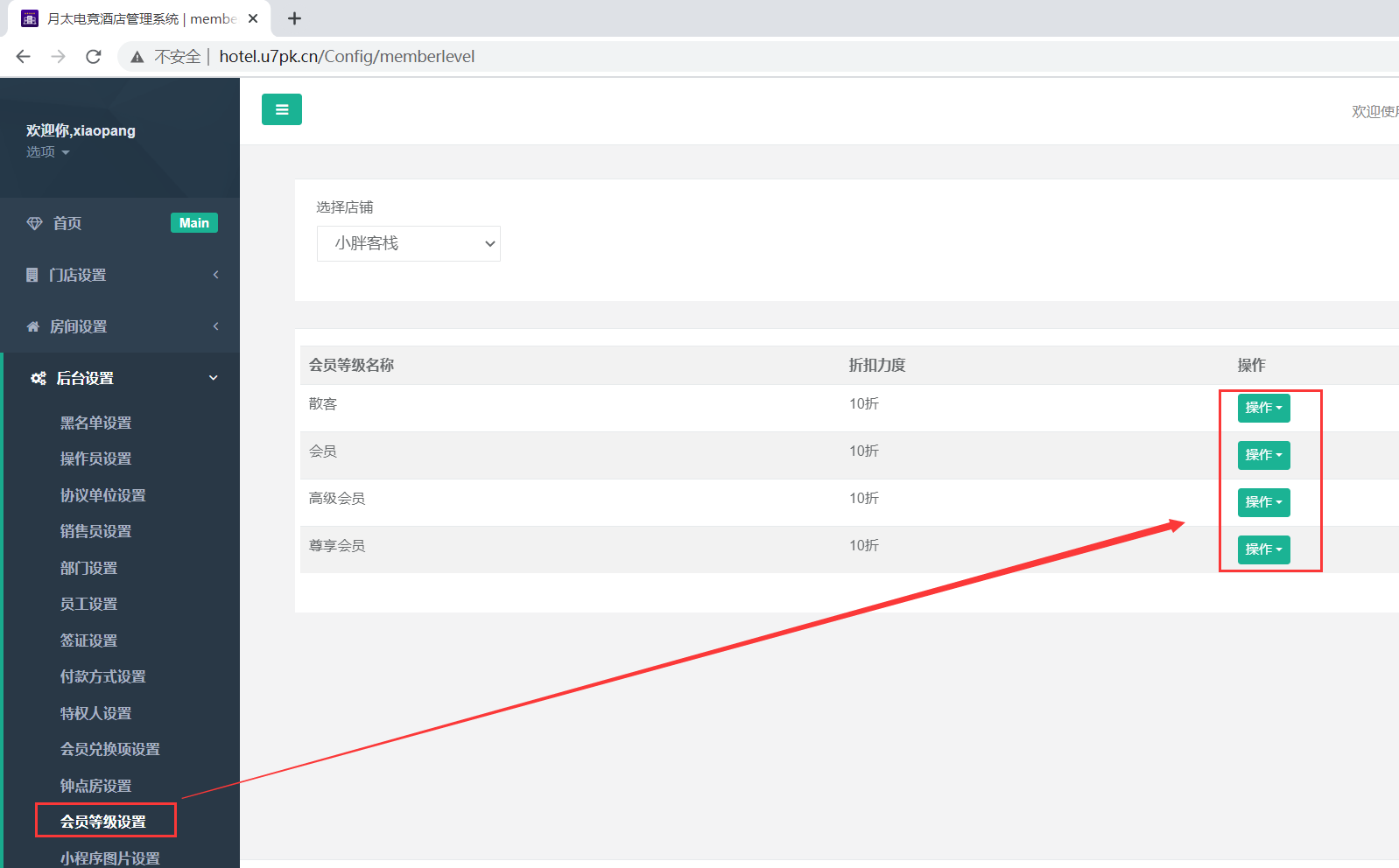Open the 操作 dropdown for 尊享会员
The height and width of the screenshot is (868, 1399).
(1263, 549)
